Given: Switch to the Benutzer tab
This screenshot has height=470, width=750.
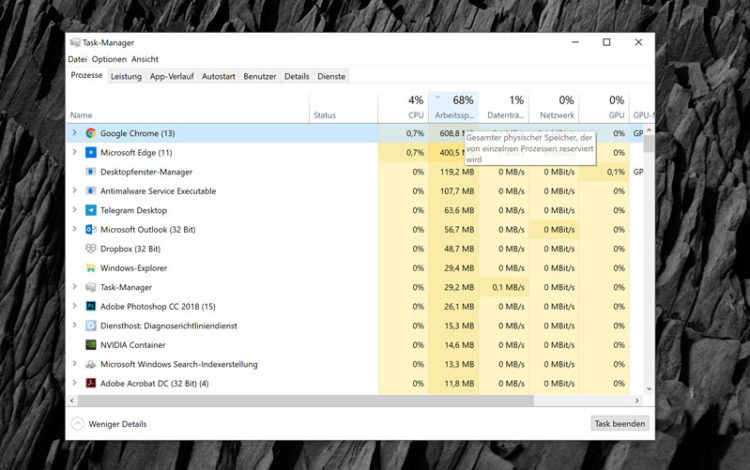Looking at the screenshot, I should 260,77.
